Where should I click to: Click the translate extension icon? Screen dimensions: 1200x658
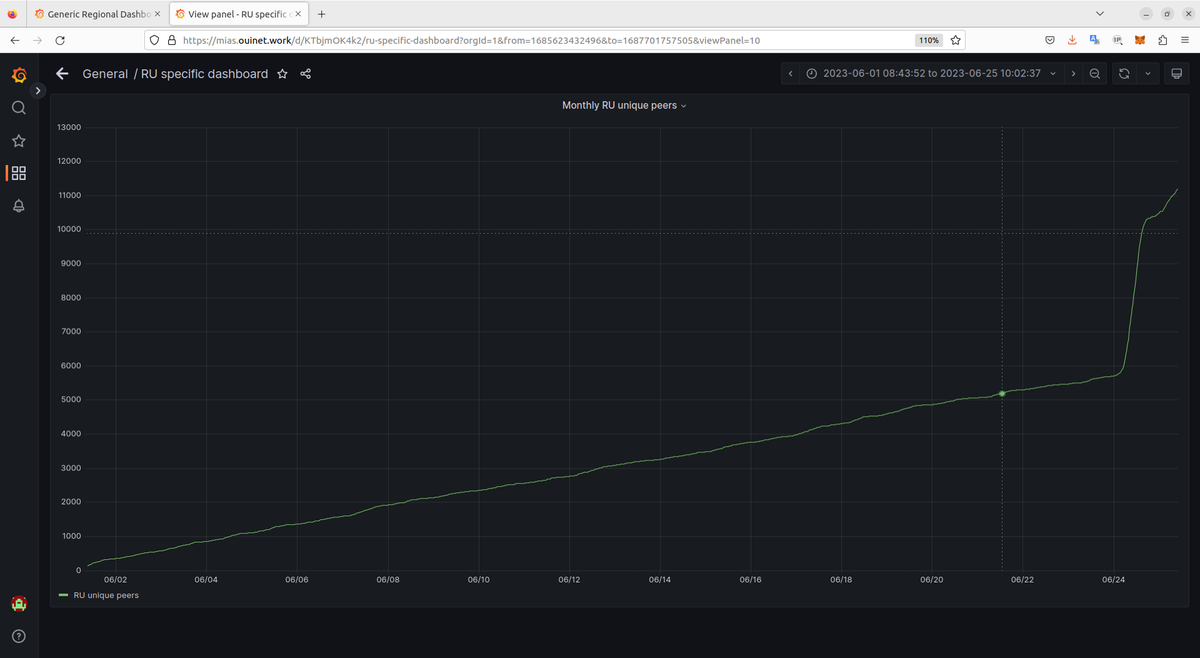pyautogui.click(x=1095, y=40)
